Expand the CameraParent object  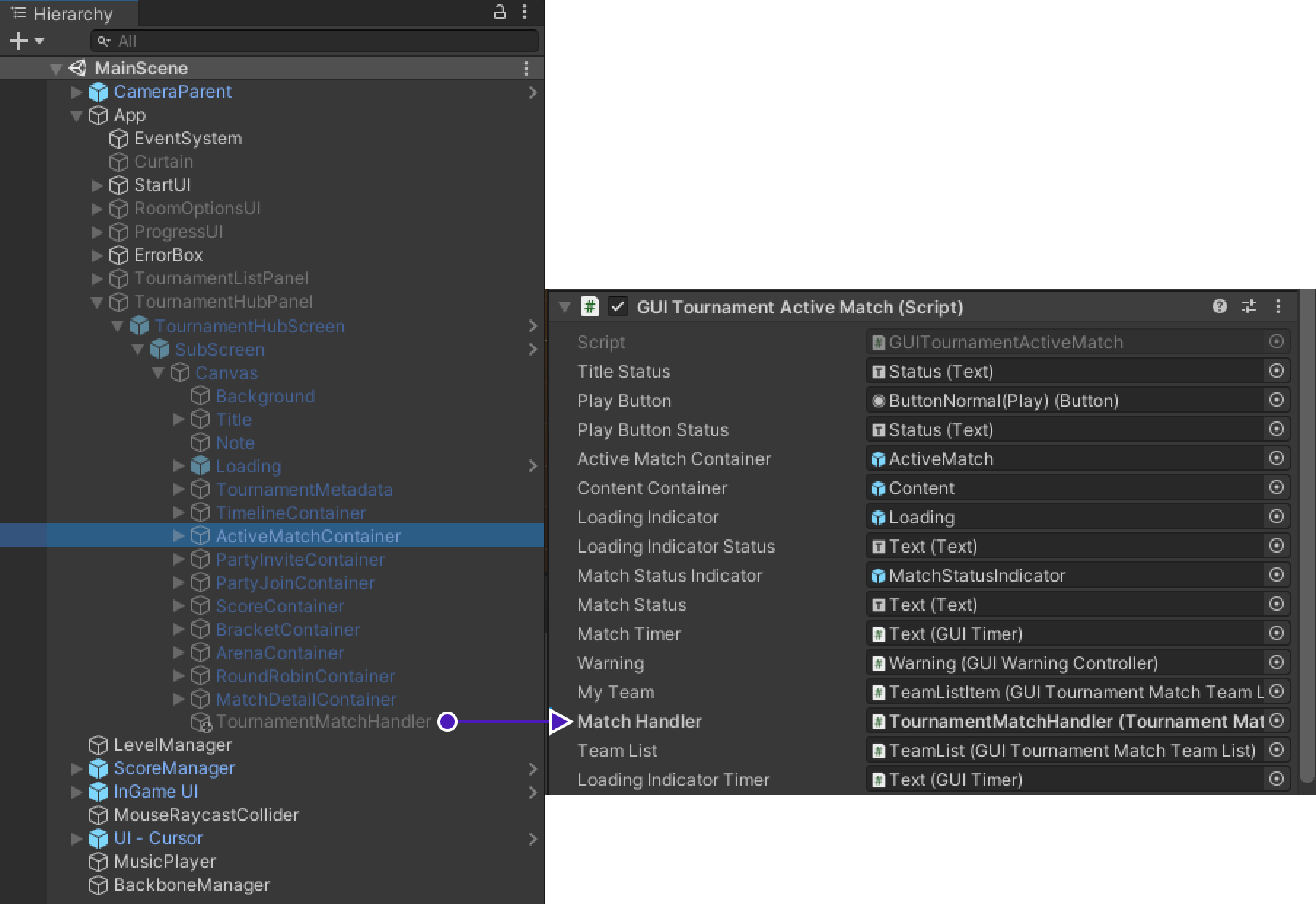pyautogui.click(x=77, y=92)
